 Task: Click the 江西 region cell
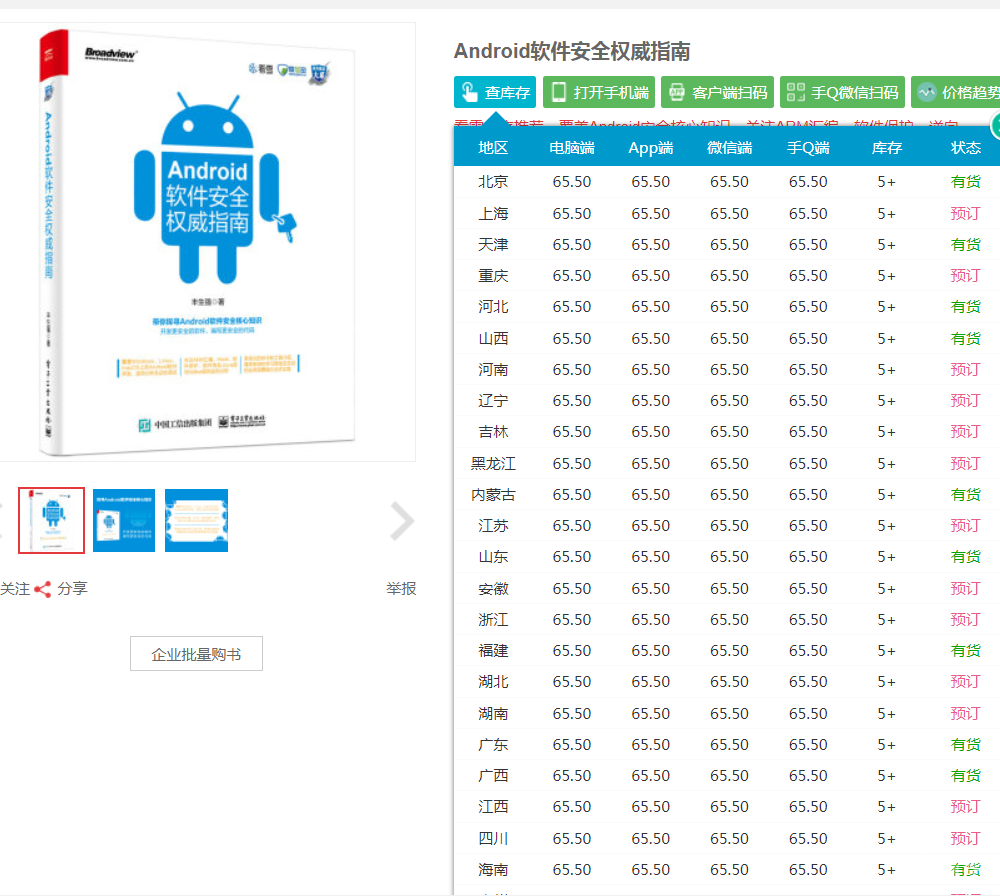pos(493,807)
